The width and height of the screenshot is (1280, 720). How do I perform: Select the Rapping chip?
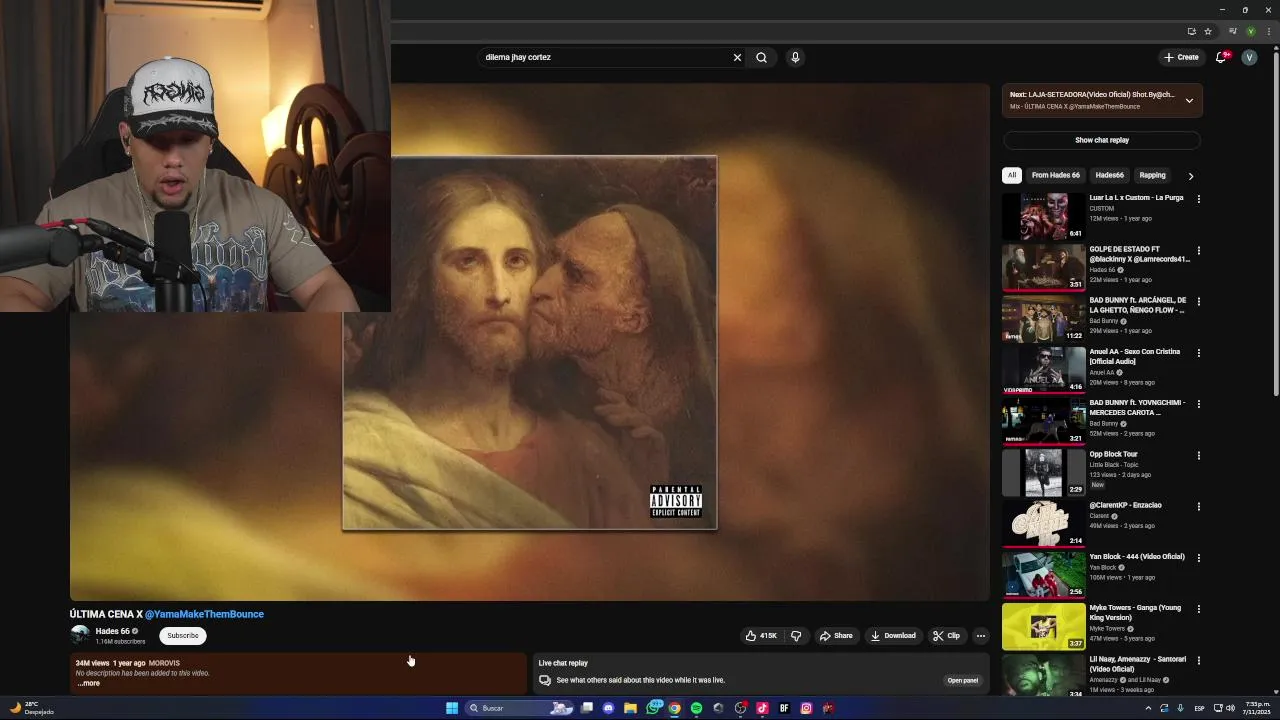pos(1152,175)
